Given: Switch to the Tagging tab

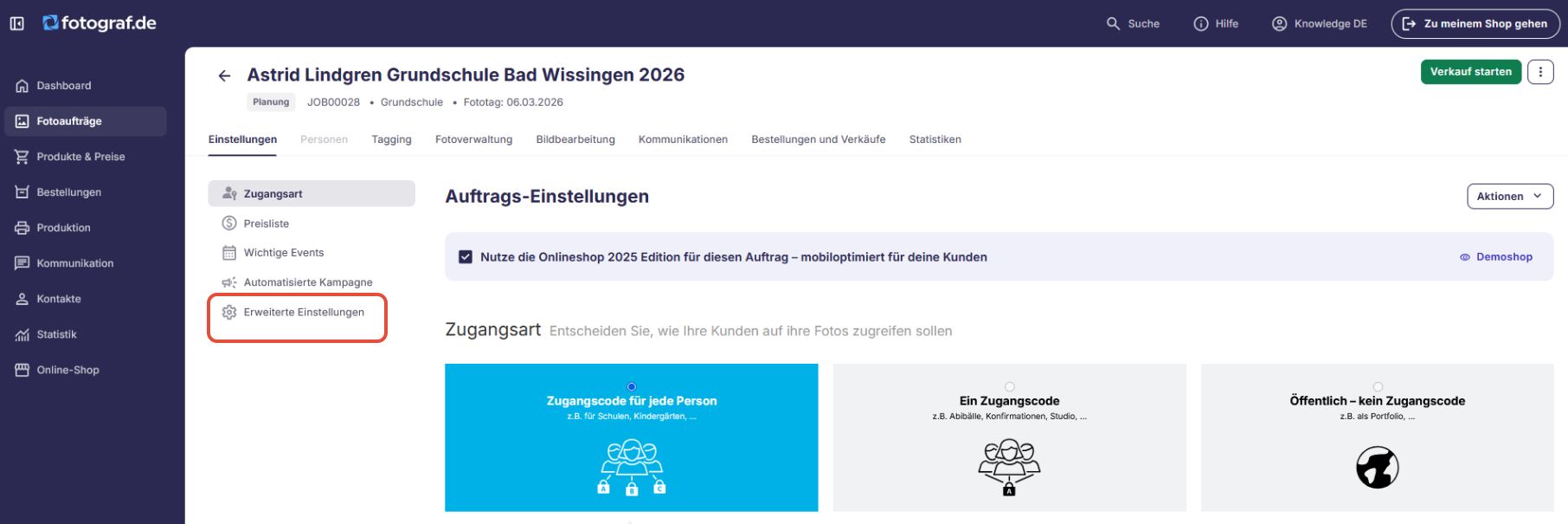Looking at the screenshot, I should point(391,139).
